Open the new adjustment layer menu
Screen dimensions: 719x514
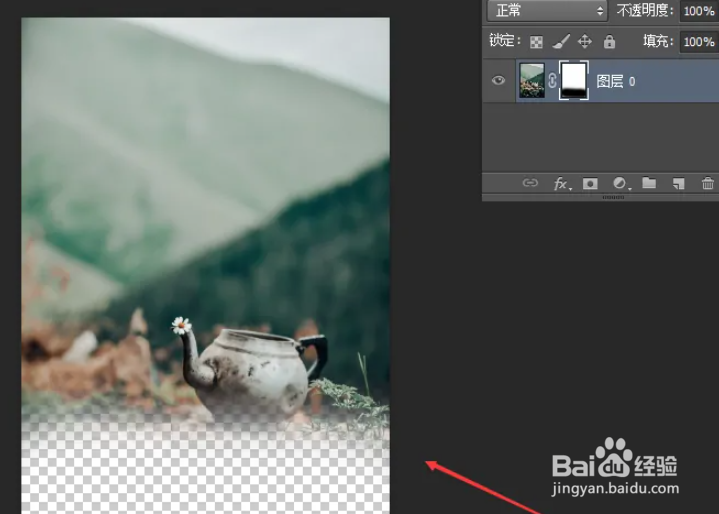click(x=621, y=183)
